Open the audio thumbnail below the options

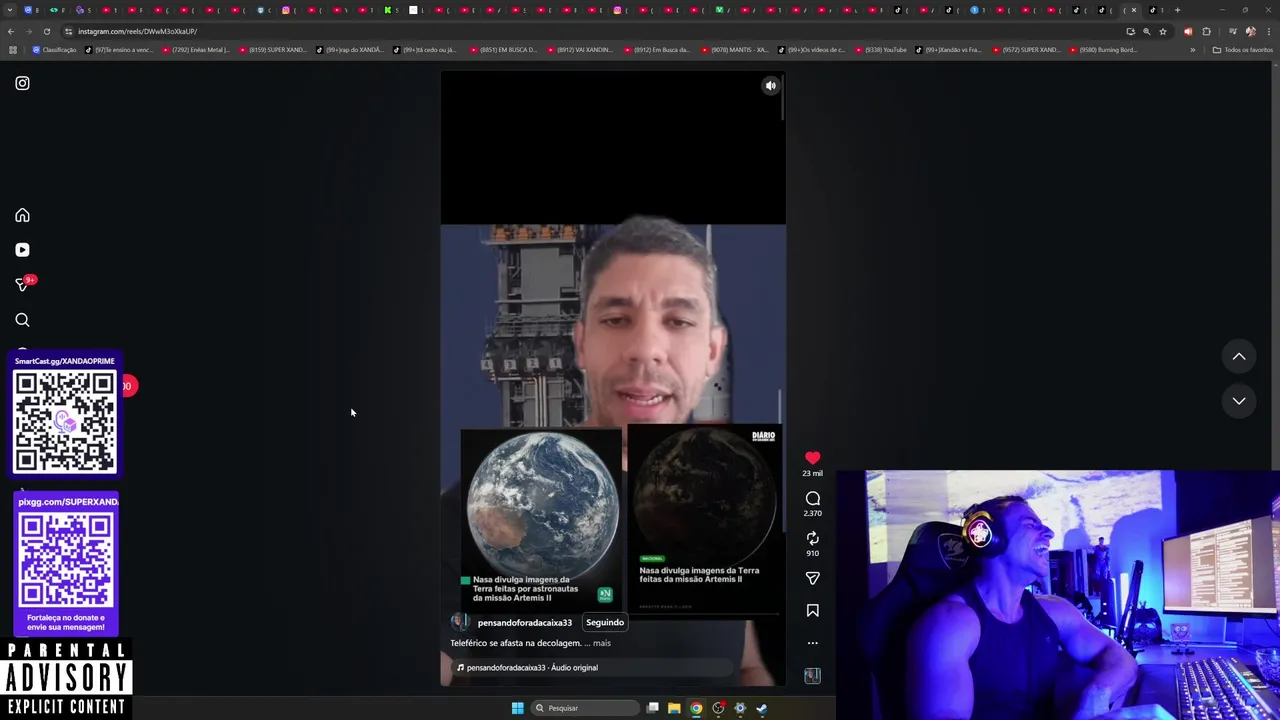pos(812,676)
